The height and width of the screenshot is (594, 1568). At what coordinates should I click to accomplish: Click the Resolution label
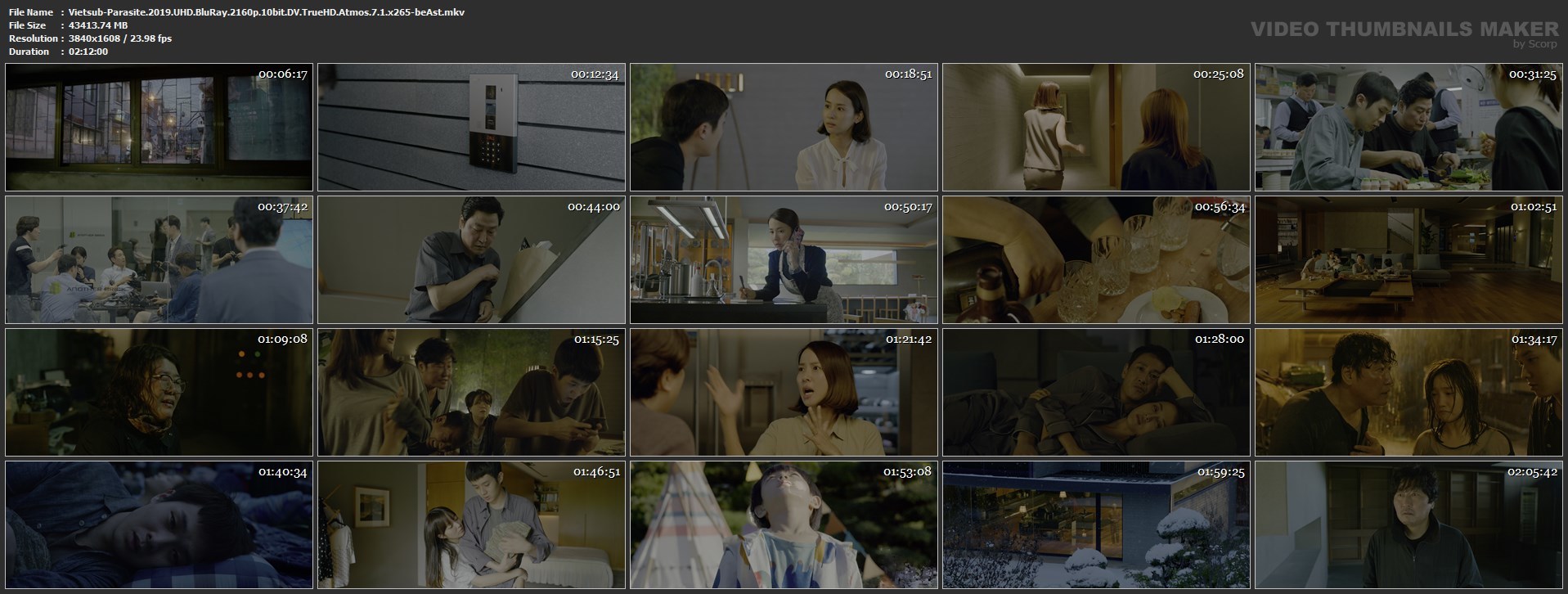pos(33,38)
